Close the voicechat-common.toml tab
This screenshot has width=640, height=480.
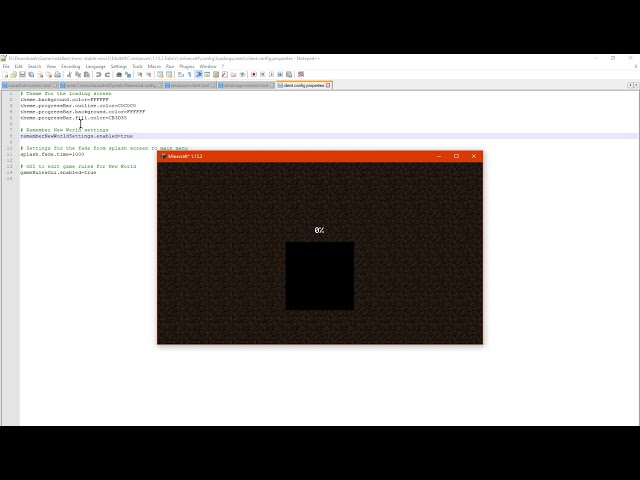pos(55,85)
